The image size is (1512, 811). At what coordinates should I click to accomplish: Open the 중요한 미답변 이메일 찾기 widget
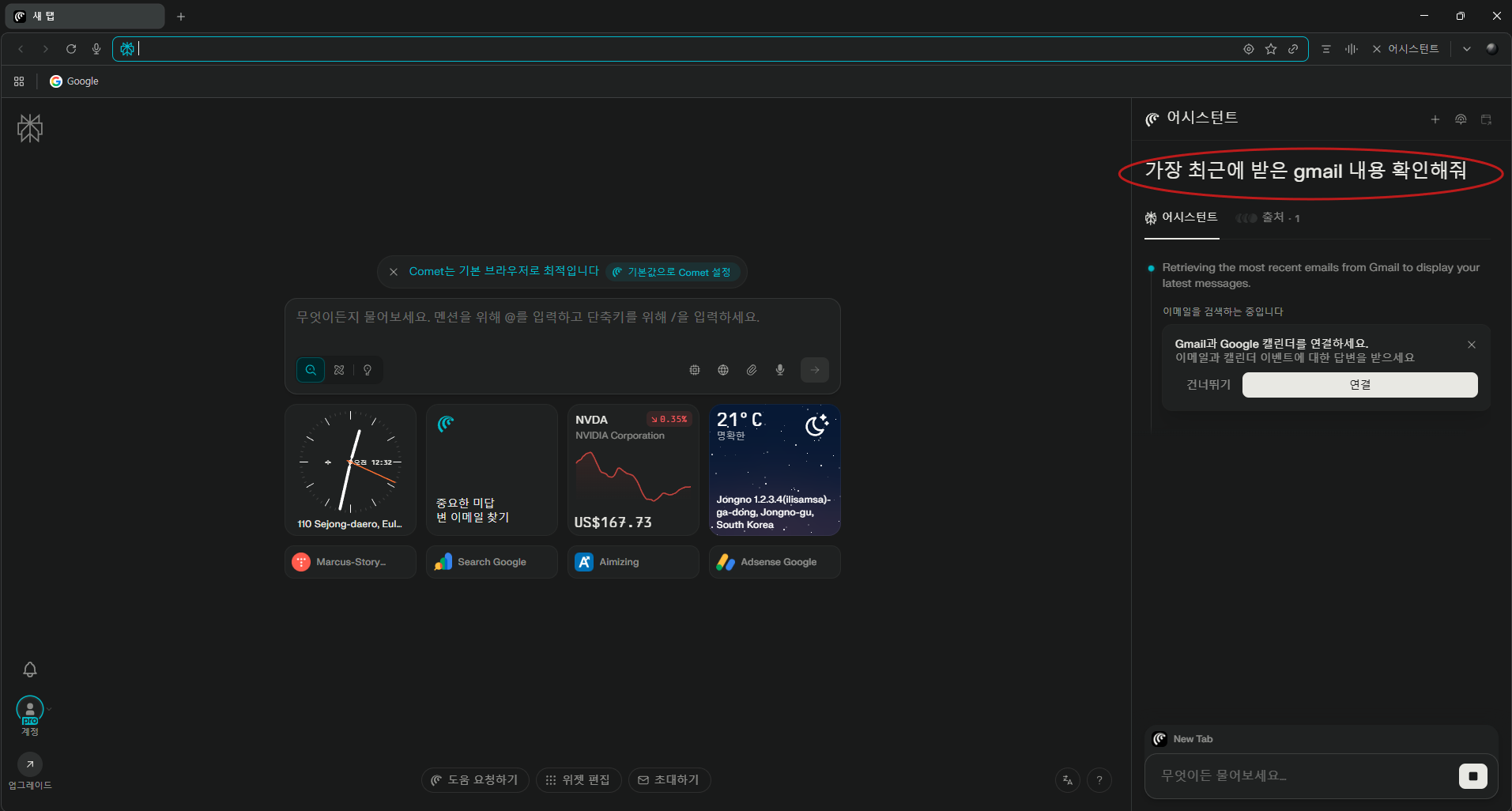[x=492, y=470]
